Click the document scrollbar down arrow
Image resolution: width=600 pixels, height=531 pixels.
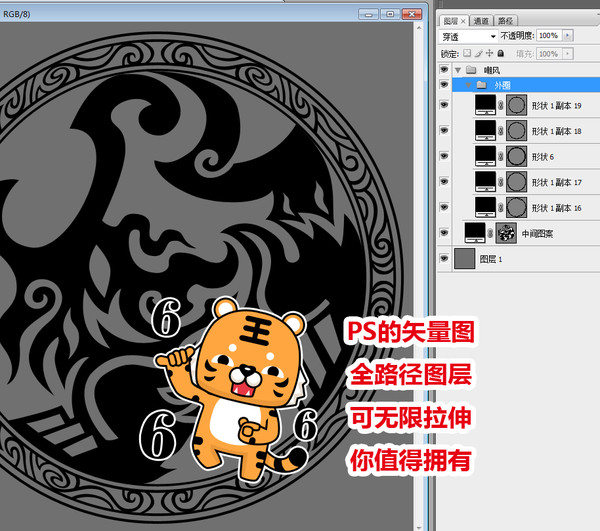pyautogui.click(x=419, y=527)
